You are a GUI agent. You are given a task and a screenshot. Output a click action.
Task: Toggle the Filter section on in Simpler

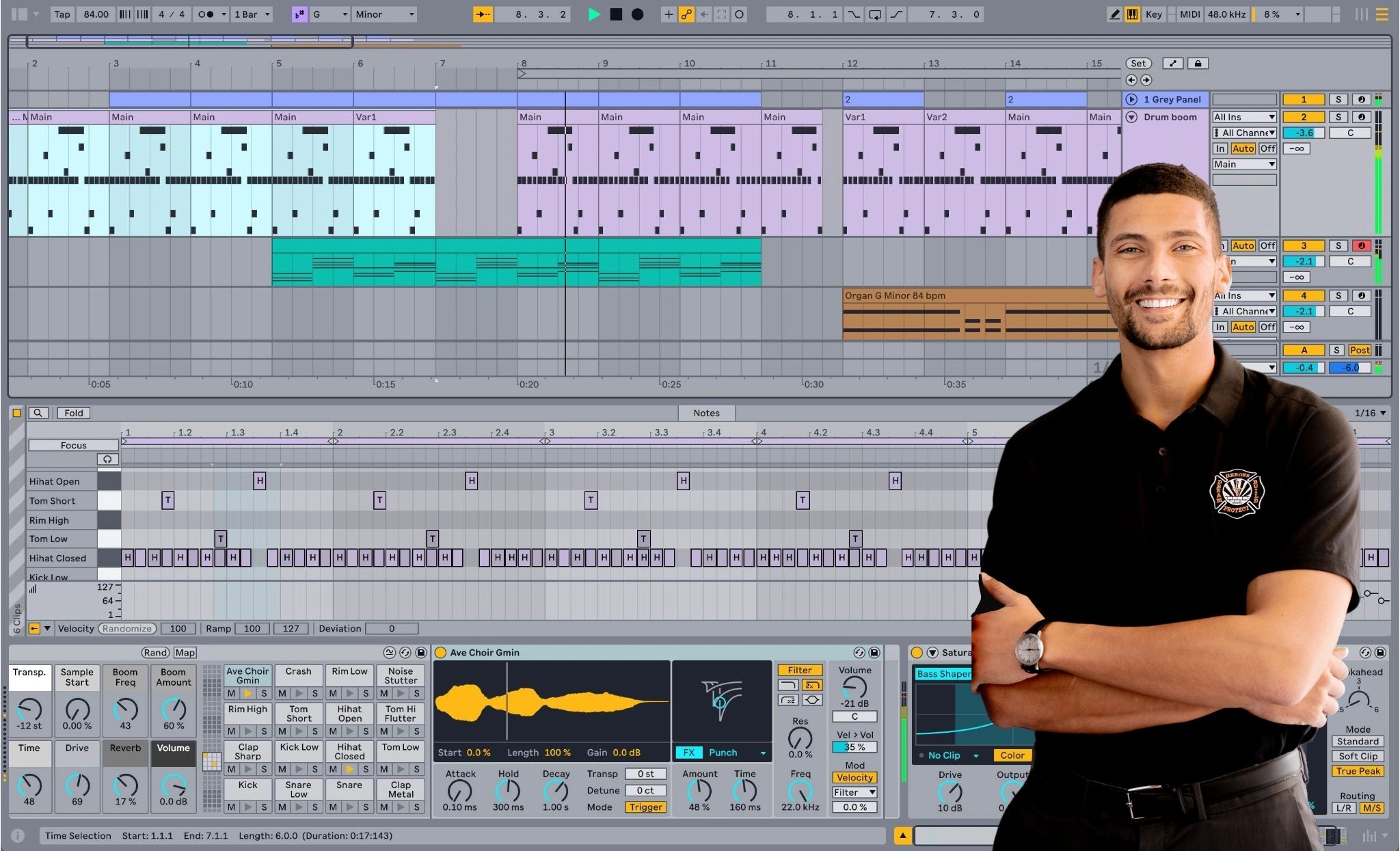(799, 671)
